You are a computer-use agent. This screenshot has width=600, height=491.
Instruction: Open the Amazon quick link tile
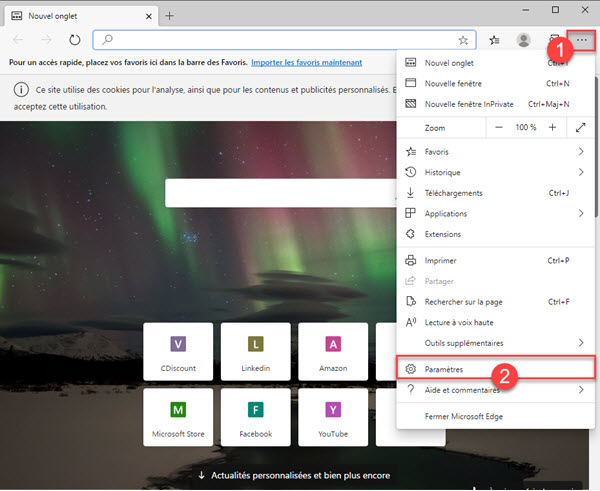tap(333, 352)
